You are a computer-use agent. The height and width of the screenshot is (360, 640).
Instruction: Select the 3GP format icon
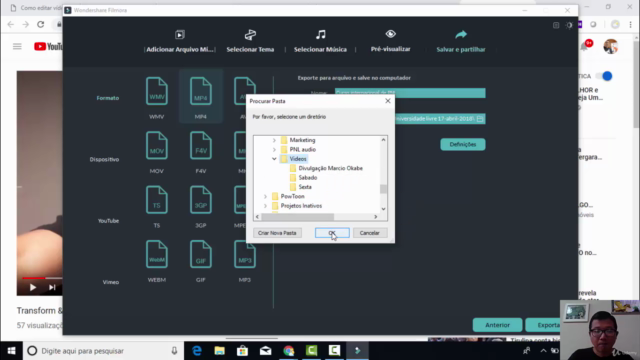pos(200,200)
